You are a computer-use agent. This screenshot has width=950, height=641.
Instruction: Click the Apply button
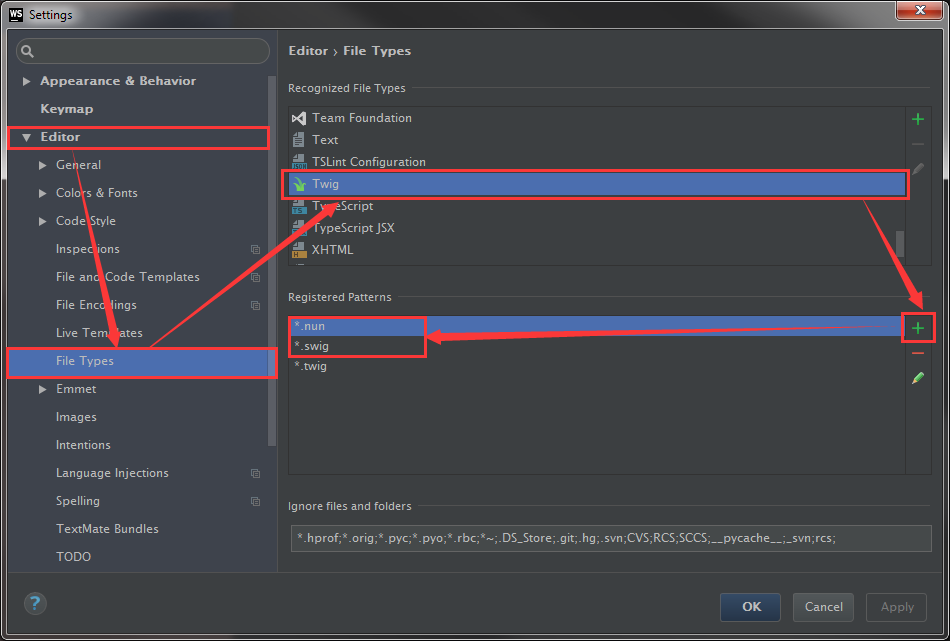[x=897, y=607]
